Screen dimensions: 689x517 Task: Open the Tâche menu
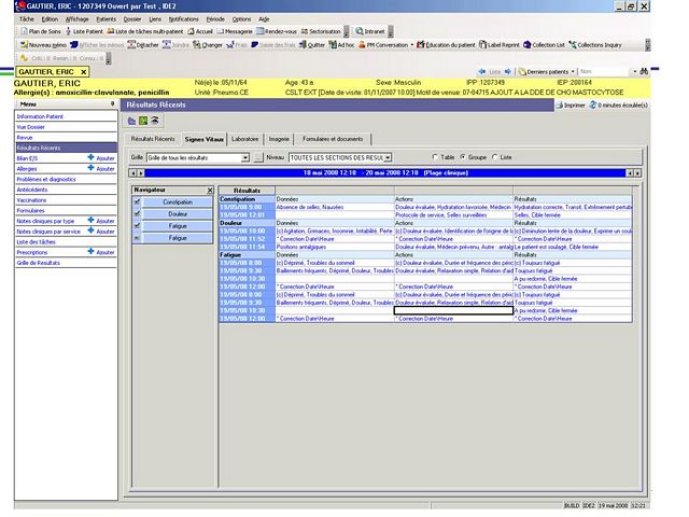click(x=26, y=19)
